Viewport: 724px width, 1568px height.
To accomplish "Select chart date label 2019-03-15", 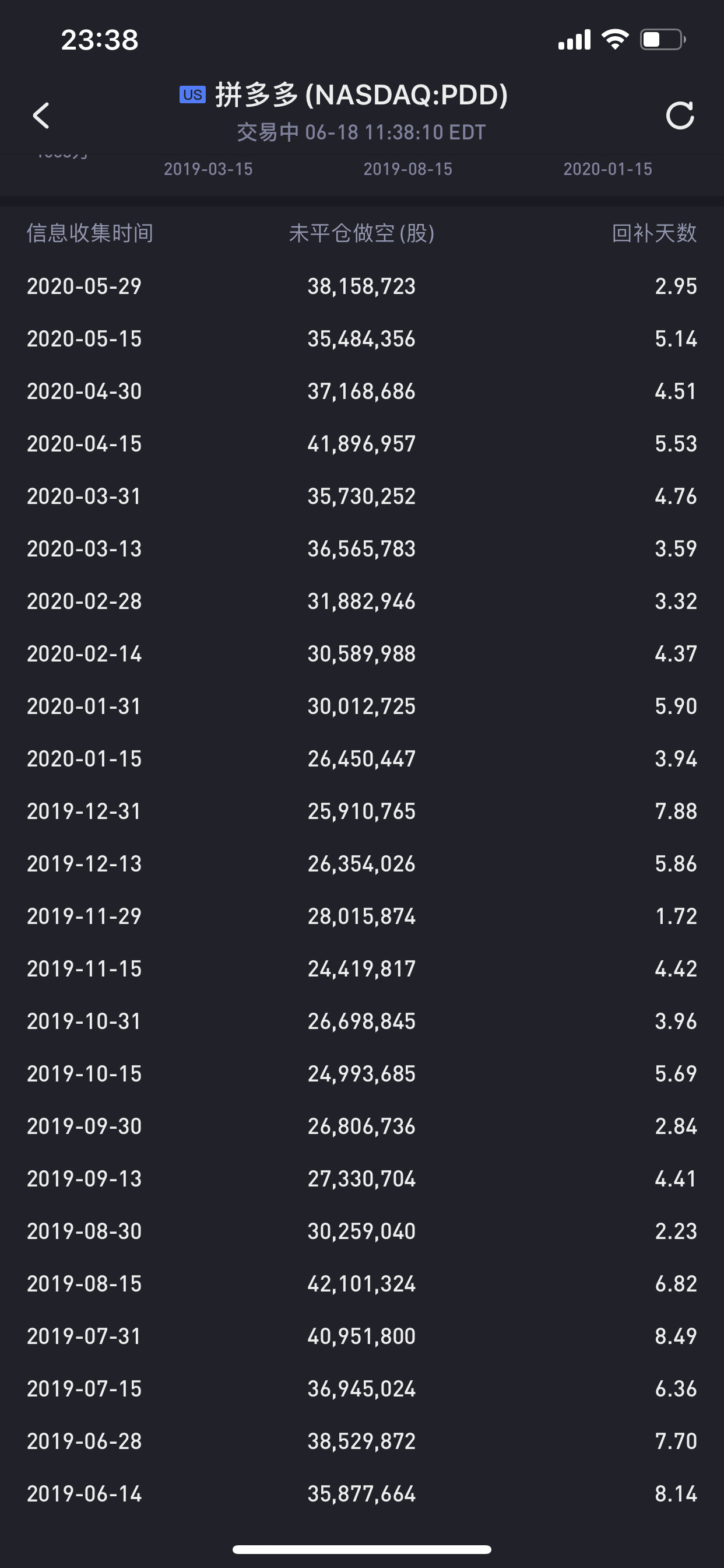I will [x=208, y=169].
